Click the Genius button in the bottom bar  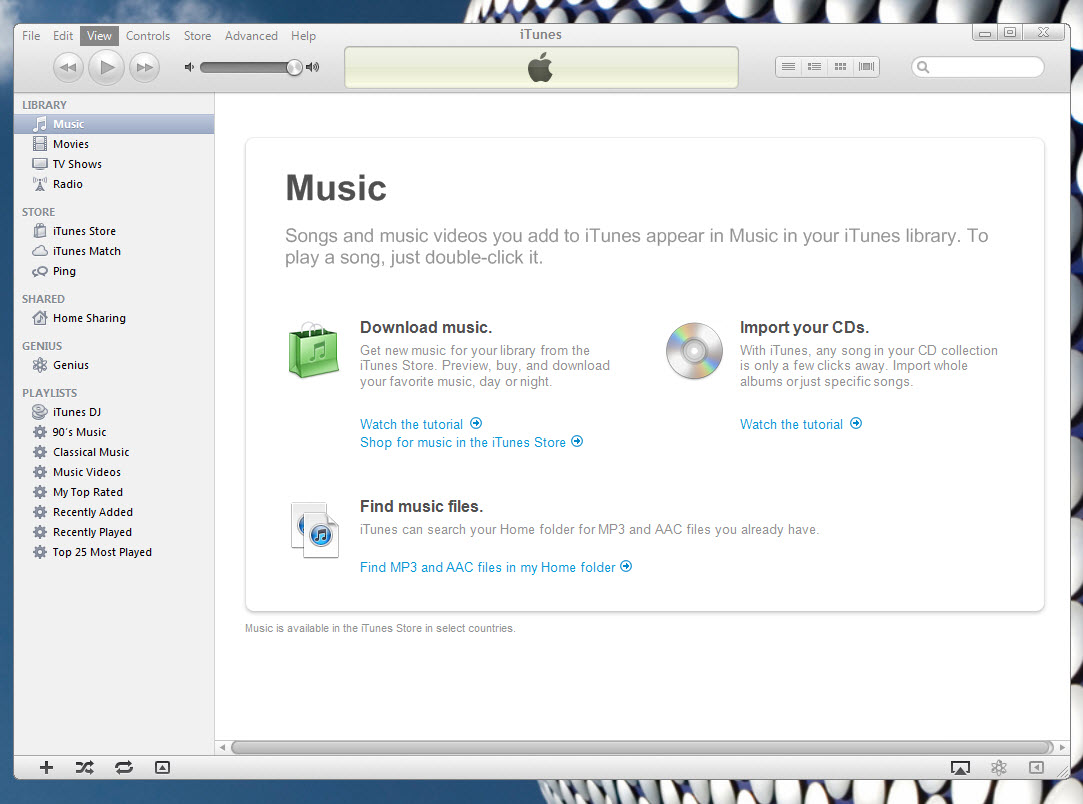pos(999,767)
